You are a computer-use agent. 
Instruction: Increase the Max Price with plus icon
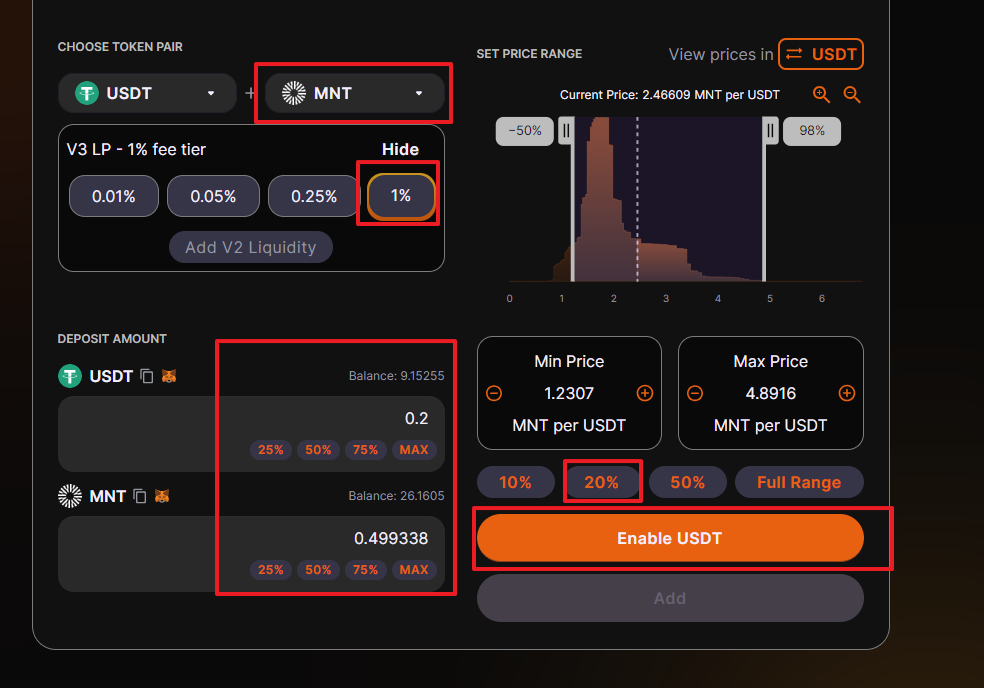(x=847, y=393)
